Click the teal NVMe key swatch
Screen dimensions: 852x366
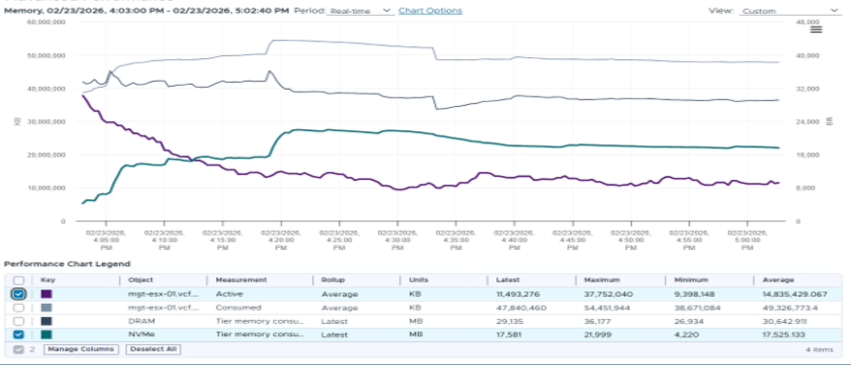coord(47,335)
